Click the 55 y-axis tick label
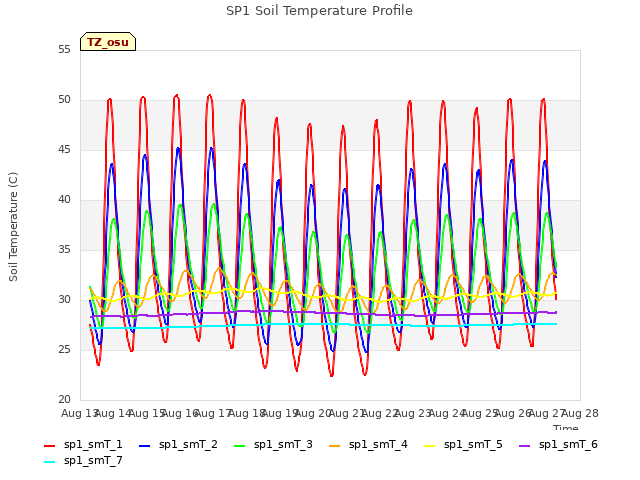Screen dimensions: 640x480 [x=64, y=50]
